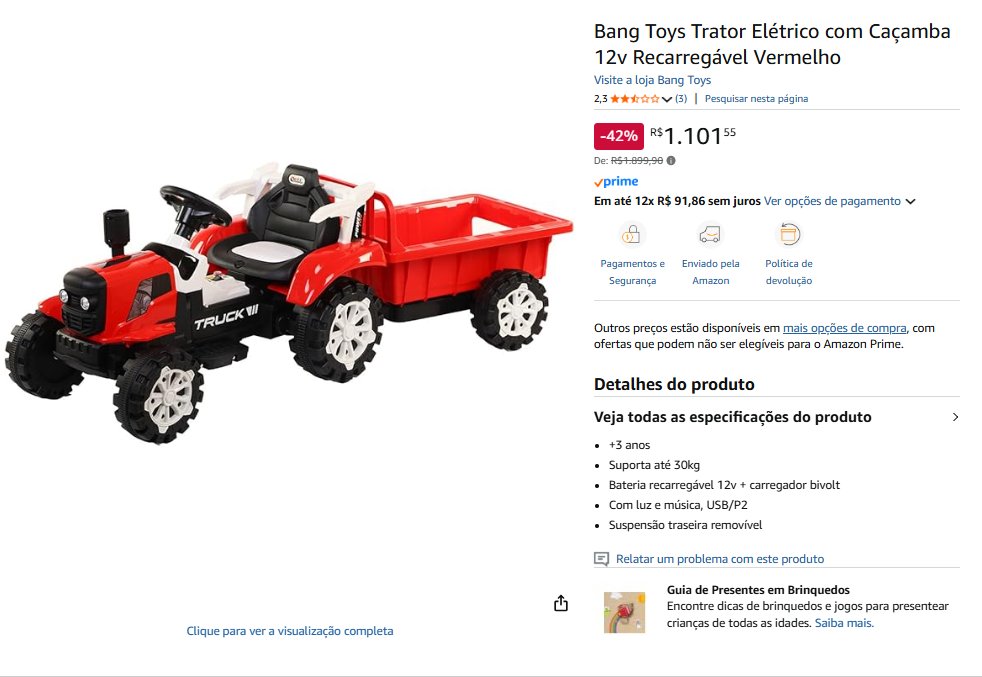Viewport: 982px width, 677px height.
Task: Open the three reviews count link
Action: (681, 98)
